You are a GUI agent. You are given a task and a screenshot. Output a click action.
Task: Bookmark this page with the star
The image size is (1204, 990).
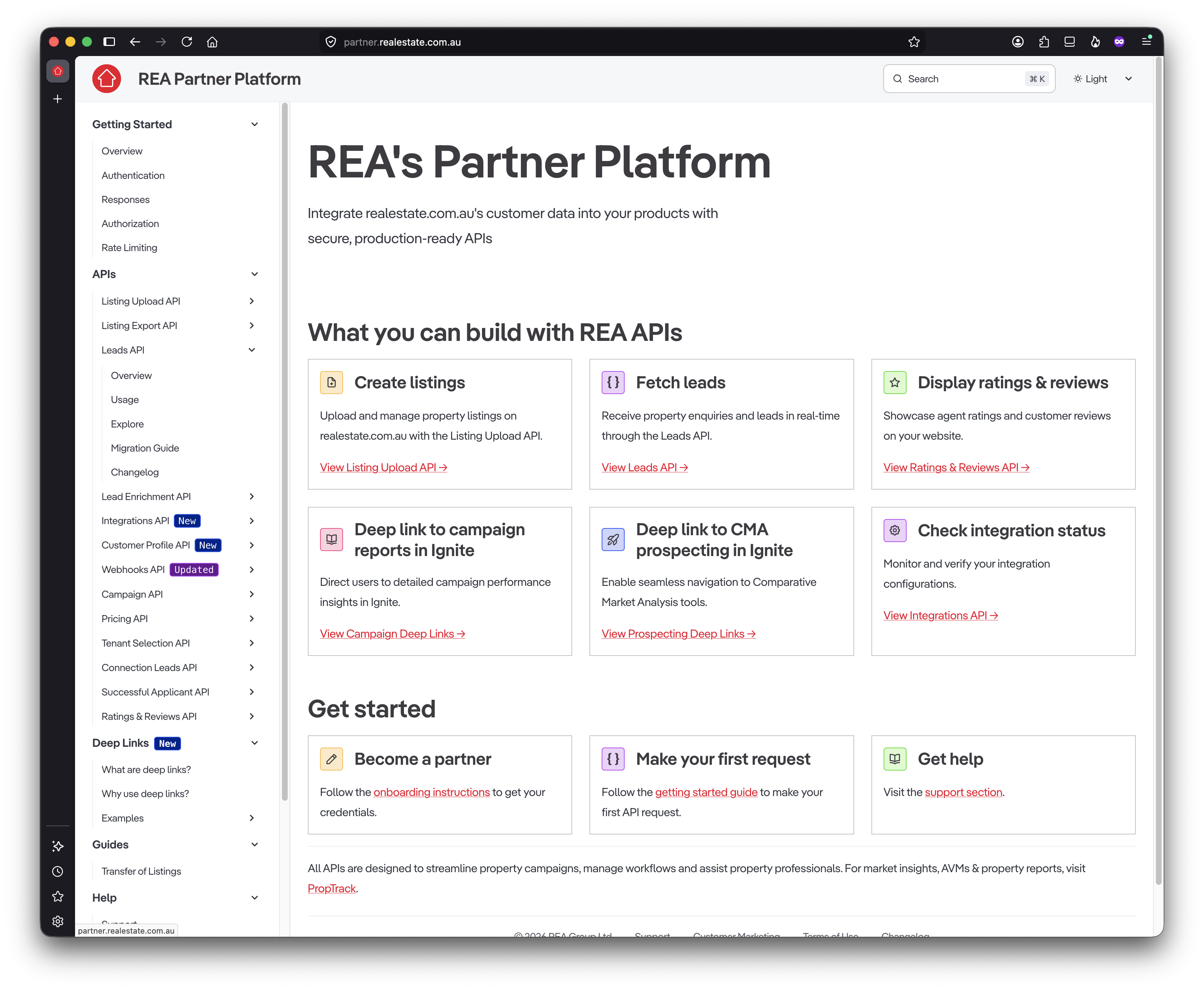914,42
